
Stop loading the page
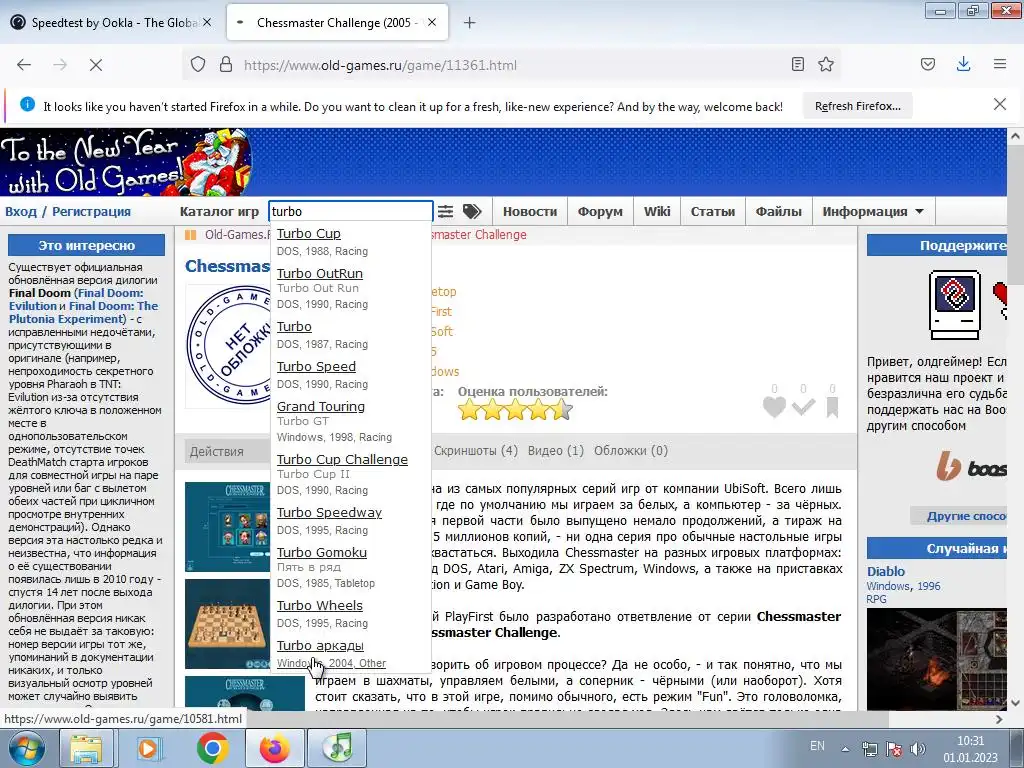95,65
